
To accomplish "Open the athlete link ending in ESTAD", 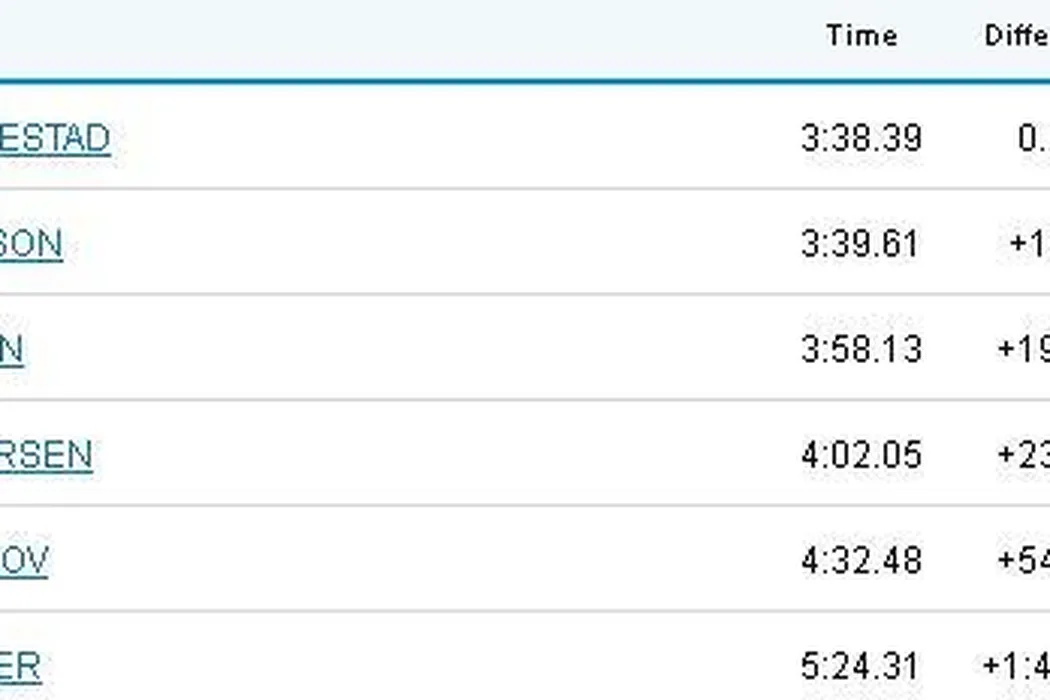I will (x=54, y=138).
